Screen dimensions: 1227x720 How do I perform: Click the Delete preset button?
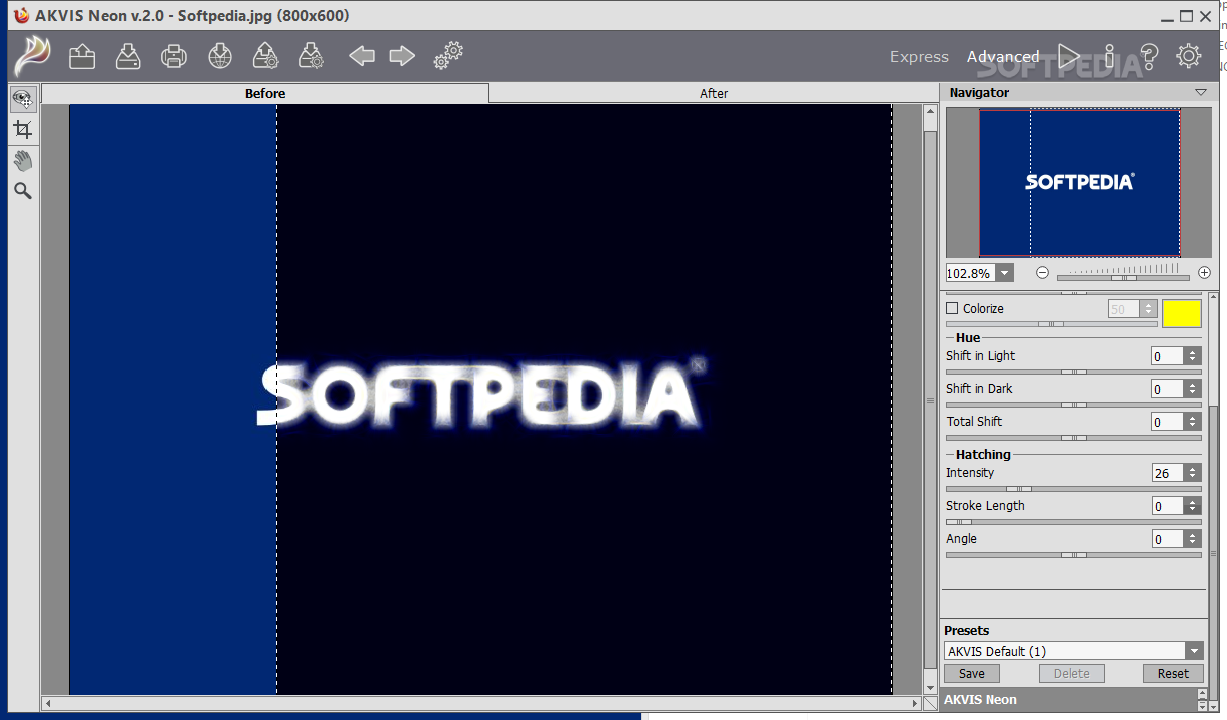pyautogui.click(x=1071, y=673)
